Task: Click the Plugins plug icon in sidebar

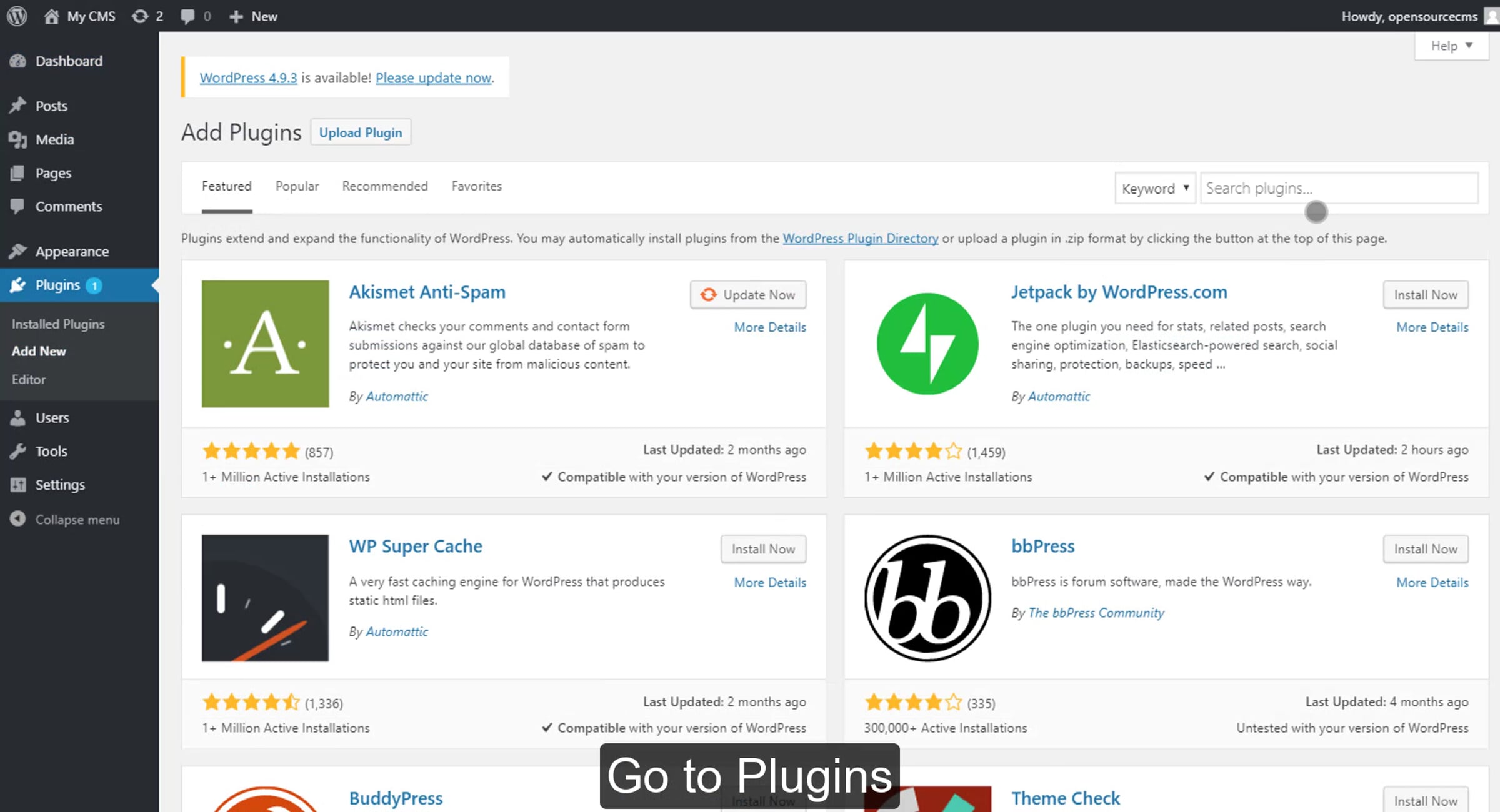Action: [18, 285]
